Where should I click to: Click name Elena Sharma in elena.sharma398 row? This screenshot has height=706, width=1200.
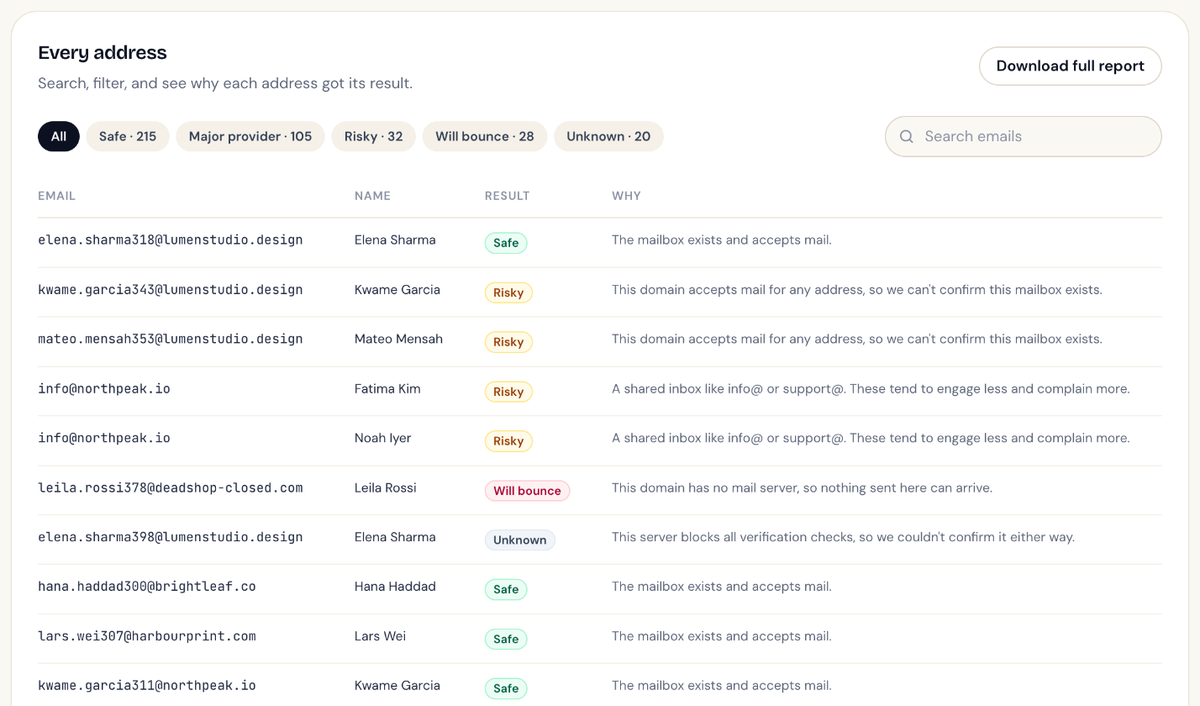[x=395, y=537]
